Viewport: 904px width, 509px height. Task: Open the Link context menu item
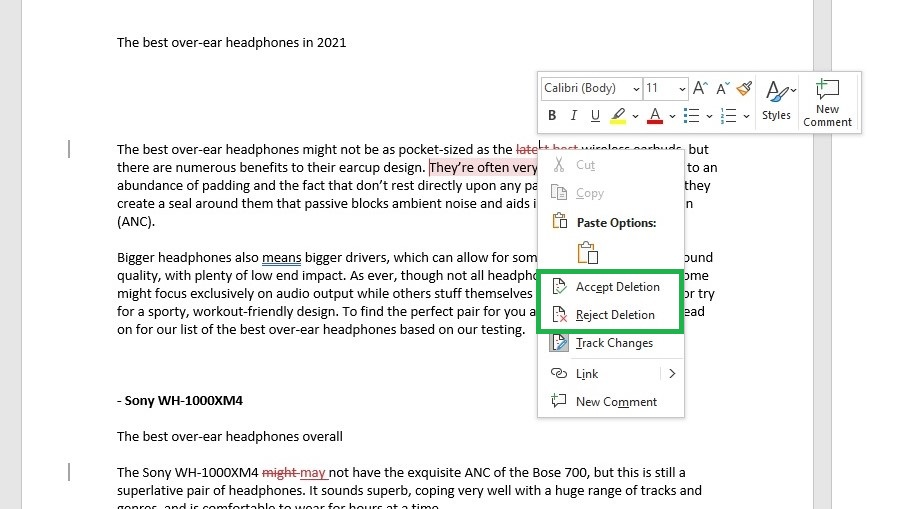pos(611,374)
